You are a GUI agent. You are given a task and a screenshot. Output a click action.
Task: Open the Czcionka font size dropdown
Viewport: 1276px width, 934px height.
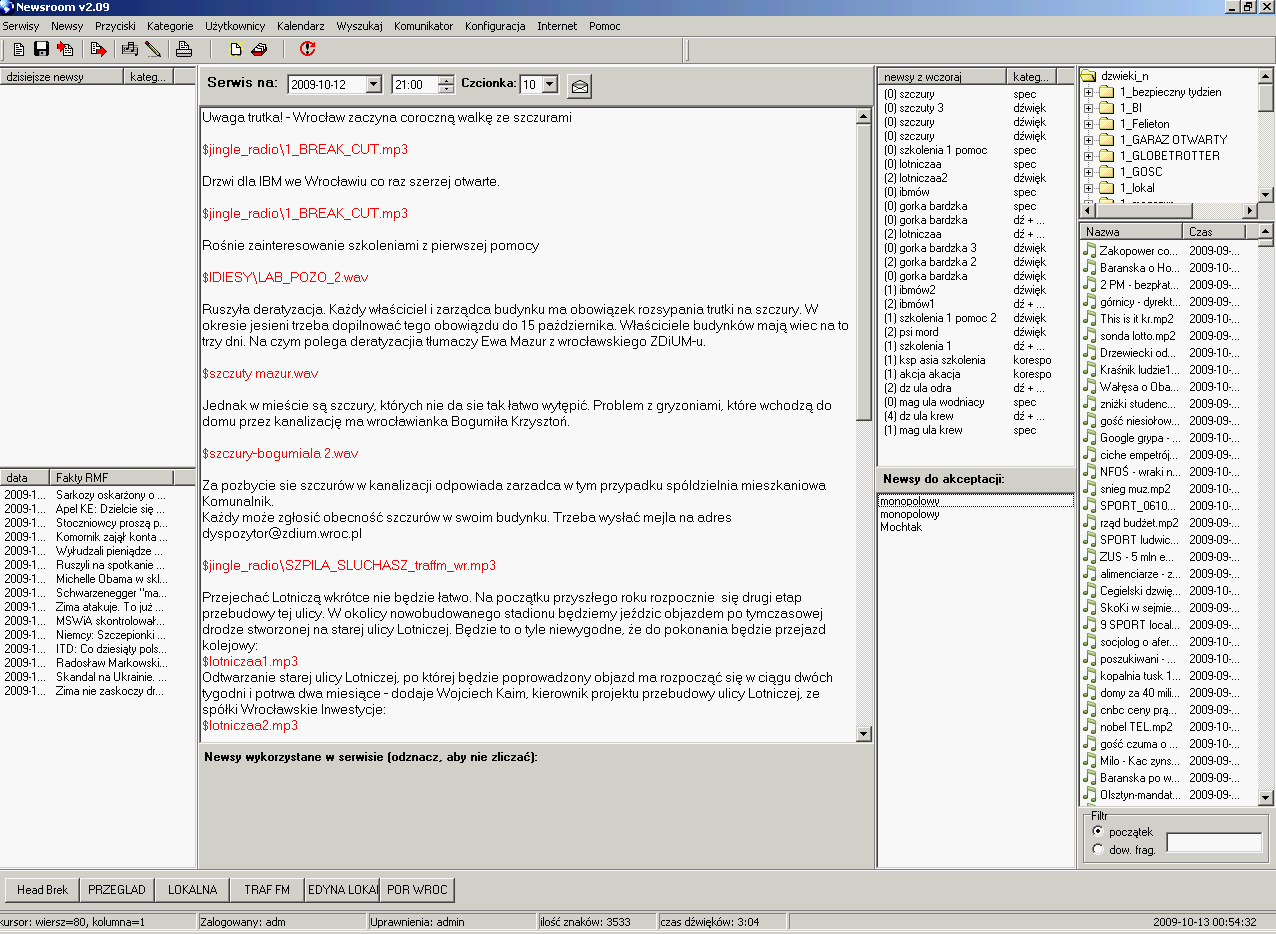pos(549,85)
